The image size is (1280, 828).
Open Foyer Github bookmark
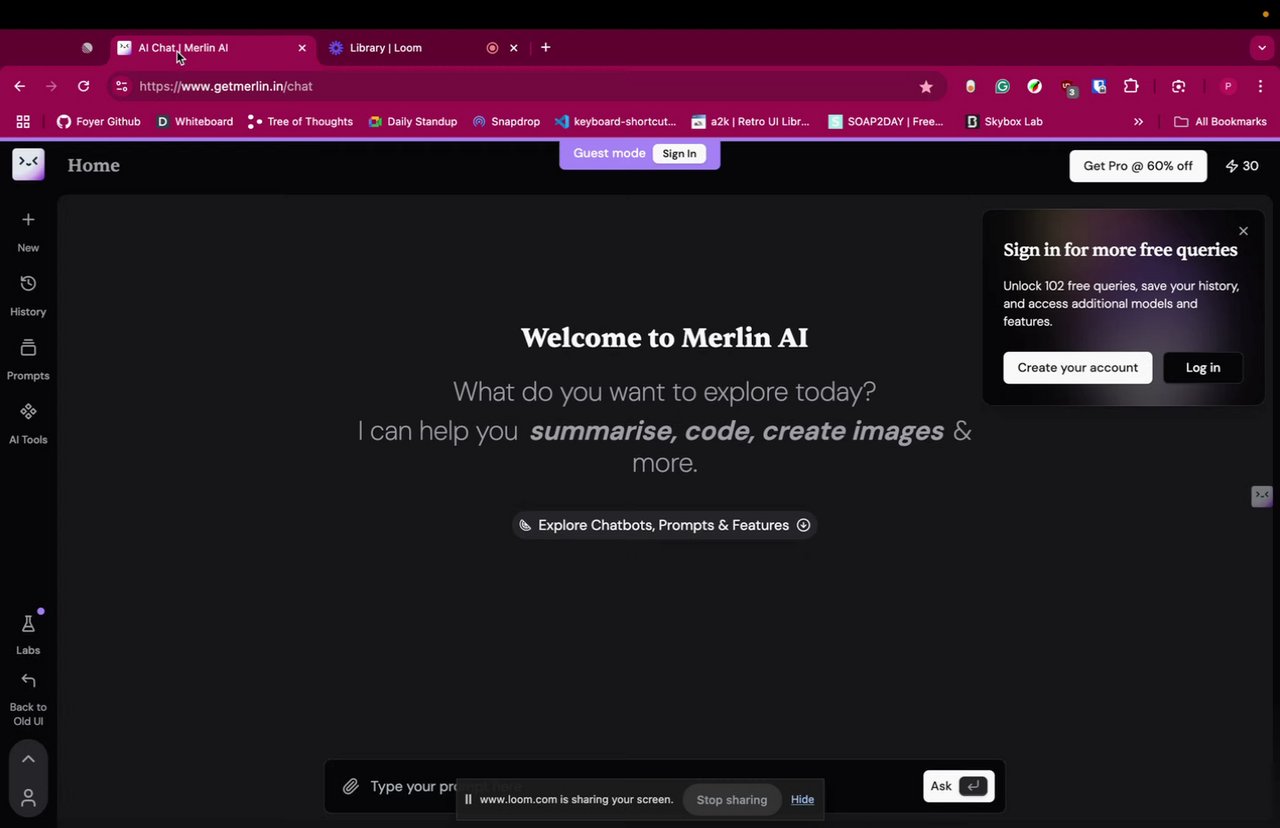pyautogui.click(x=98, y=122)
